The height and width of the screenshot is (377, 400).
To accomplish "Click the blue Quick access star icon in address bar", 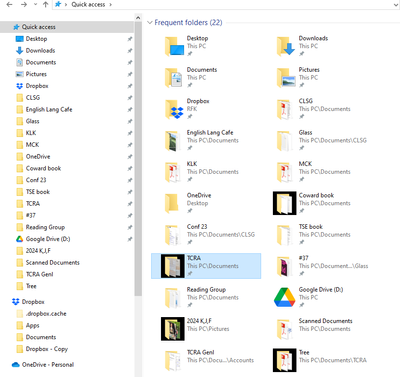I will pyautogui.click(x=58, y=4).
